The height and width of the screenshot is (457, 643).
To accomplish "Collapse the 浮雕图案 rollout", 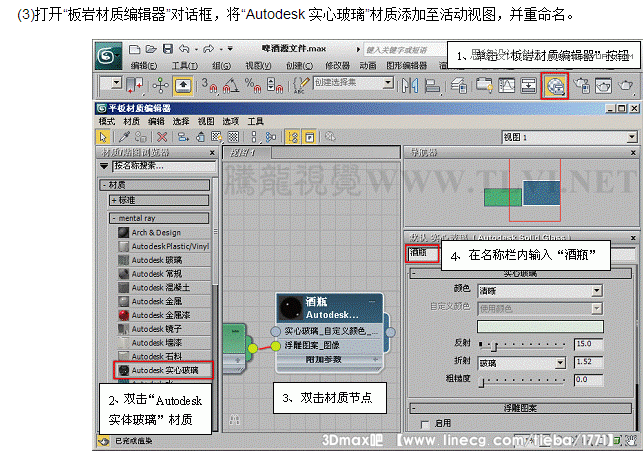I will [x=521, y=408].
